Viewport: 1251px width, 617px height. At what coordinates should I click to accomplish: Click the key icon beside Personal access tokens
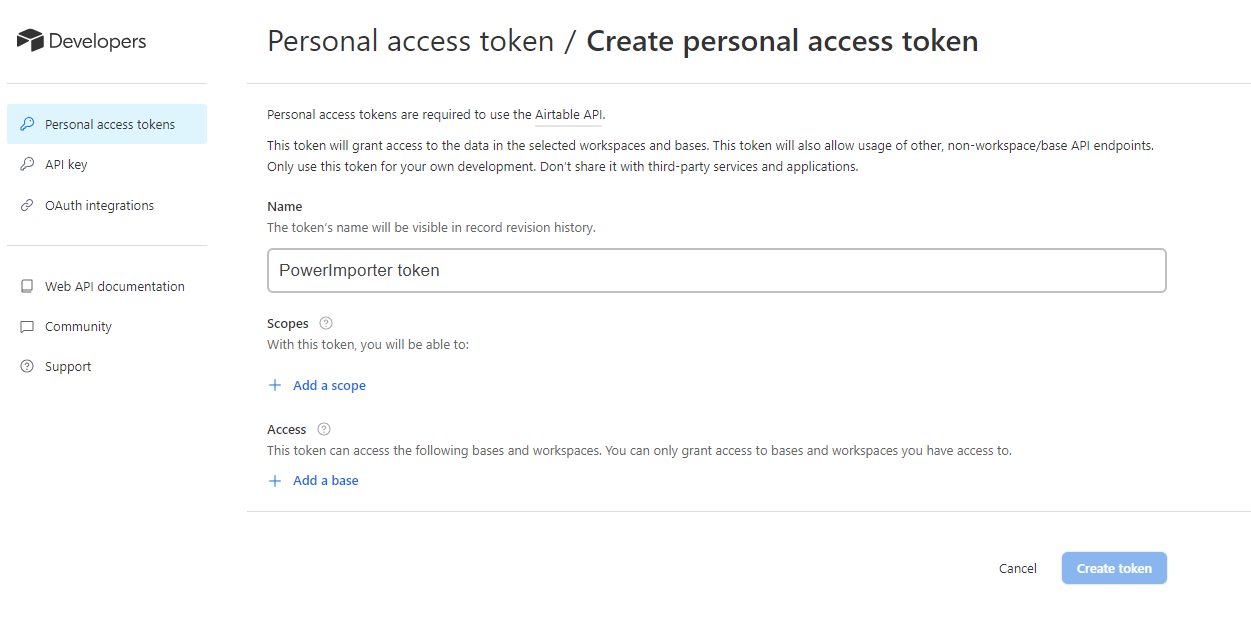pyautogui.click(x=27, y=124)
